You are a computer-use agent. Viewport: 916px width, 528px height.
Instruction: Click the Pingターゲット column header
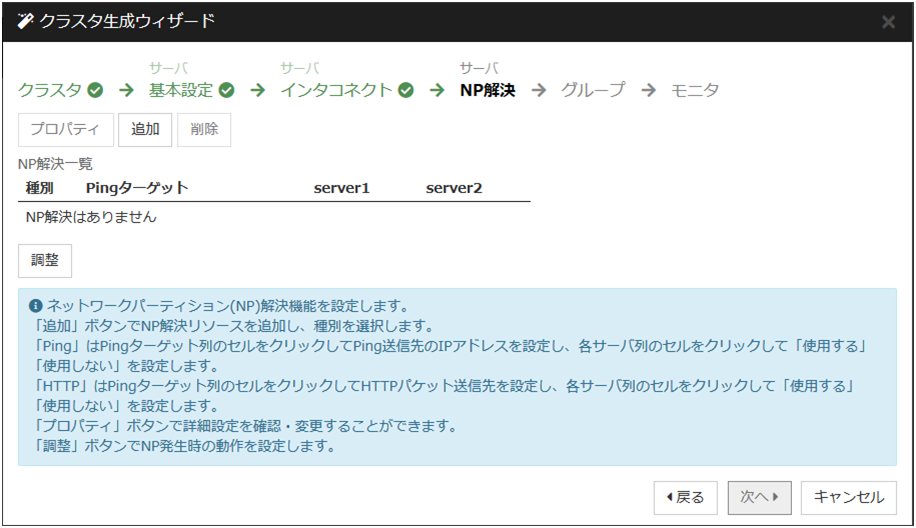click(137, 188)
